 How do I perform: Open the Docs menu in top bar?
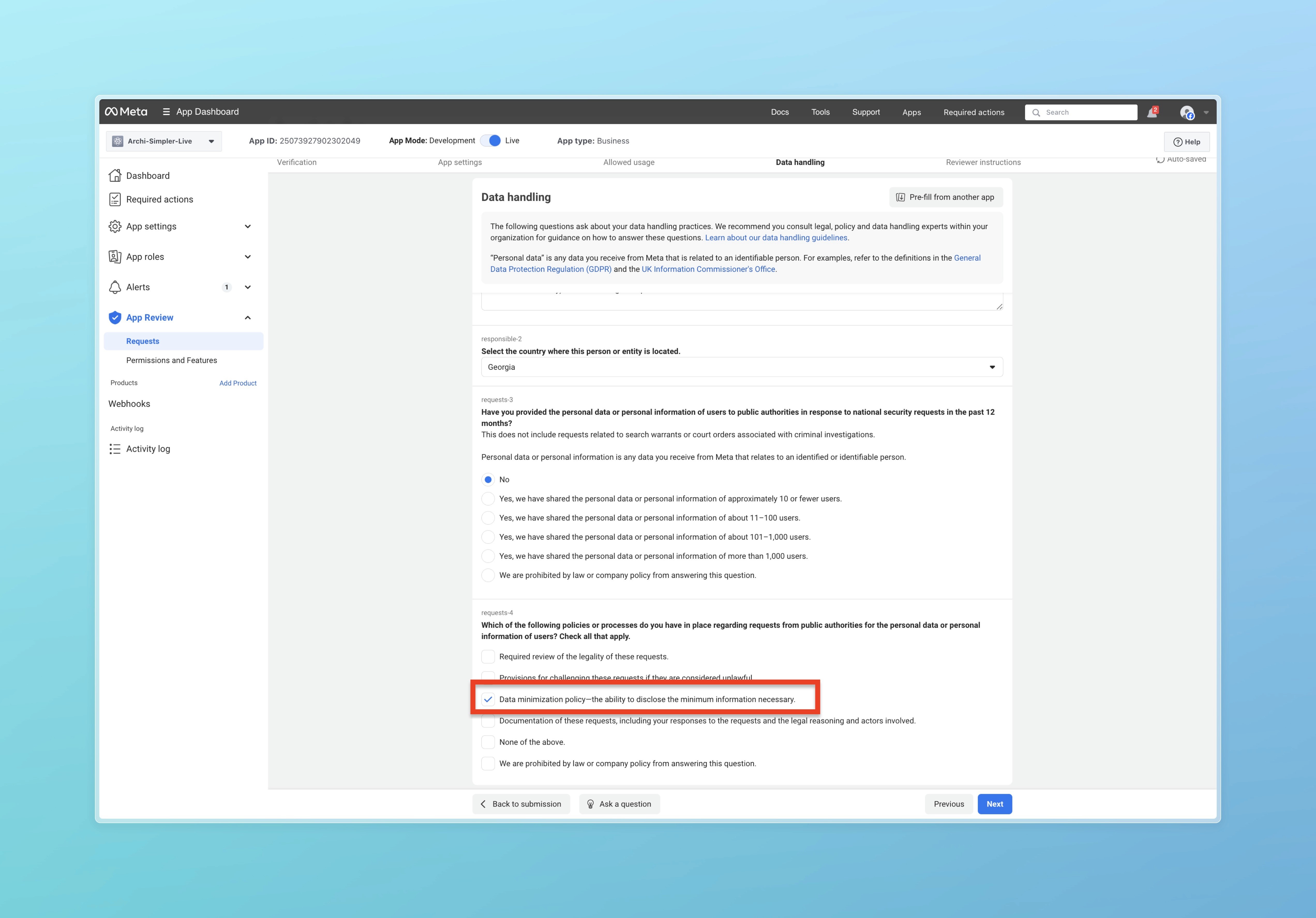click(780, 112)
